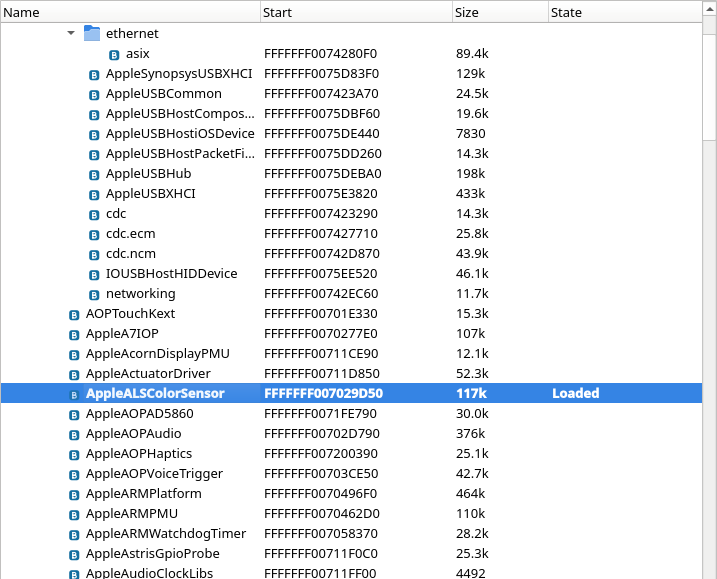Click the cdc bundle icon
717x579 pixels.
click(x=94, y=215)
